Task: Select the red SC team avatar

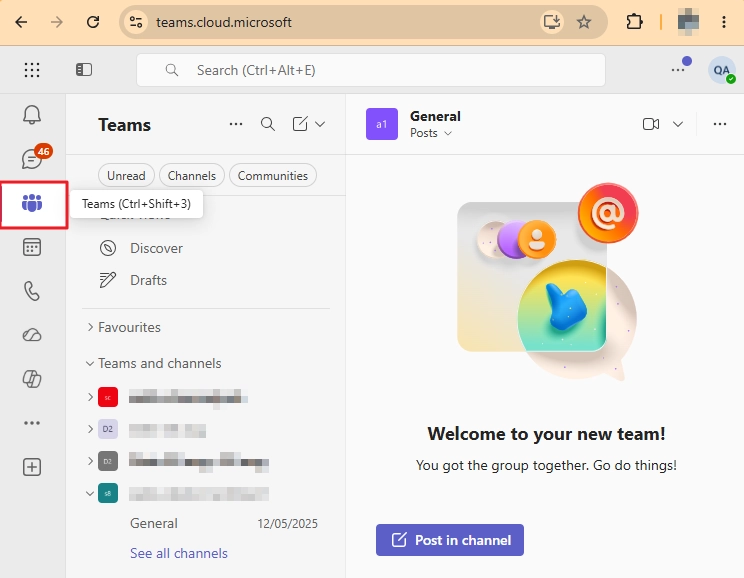Action: [108, 397]
